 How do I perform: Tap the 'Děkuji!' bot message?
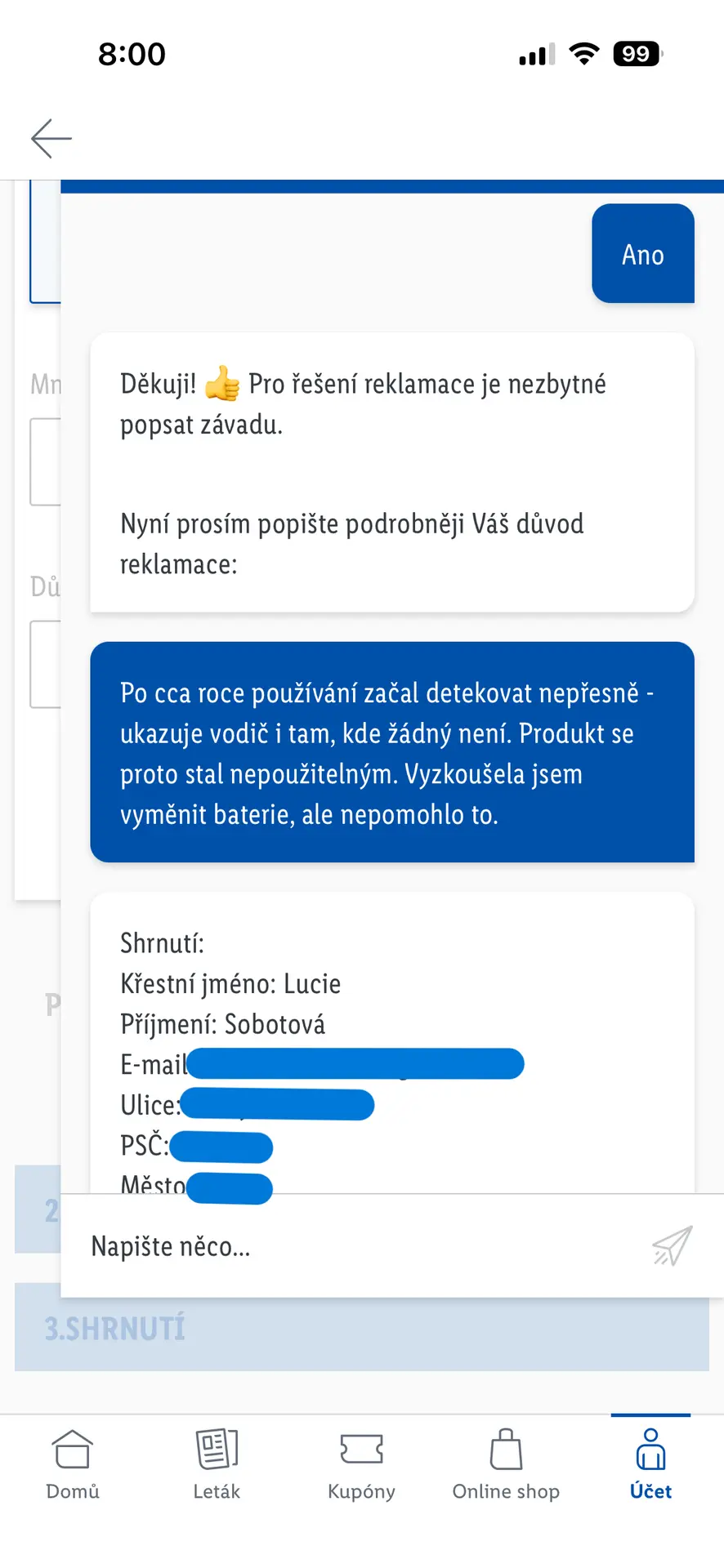tap(391, 472)
